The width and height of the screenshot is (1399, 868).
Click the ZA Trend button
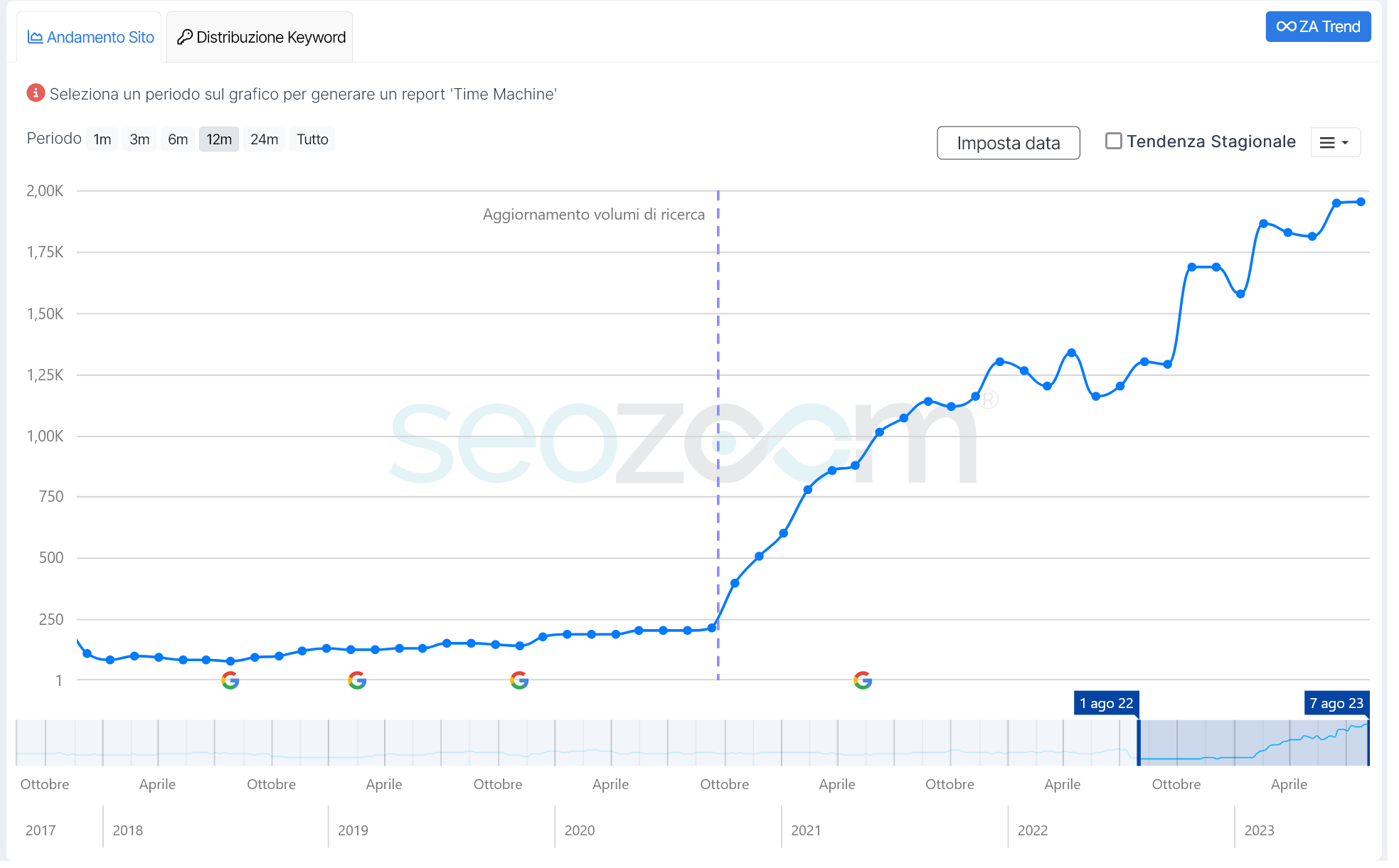pyautogui.click(x=1318, y=26)
